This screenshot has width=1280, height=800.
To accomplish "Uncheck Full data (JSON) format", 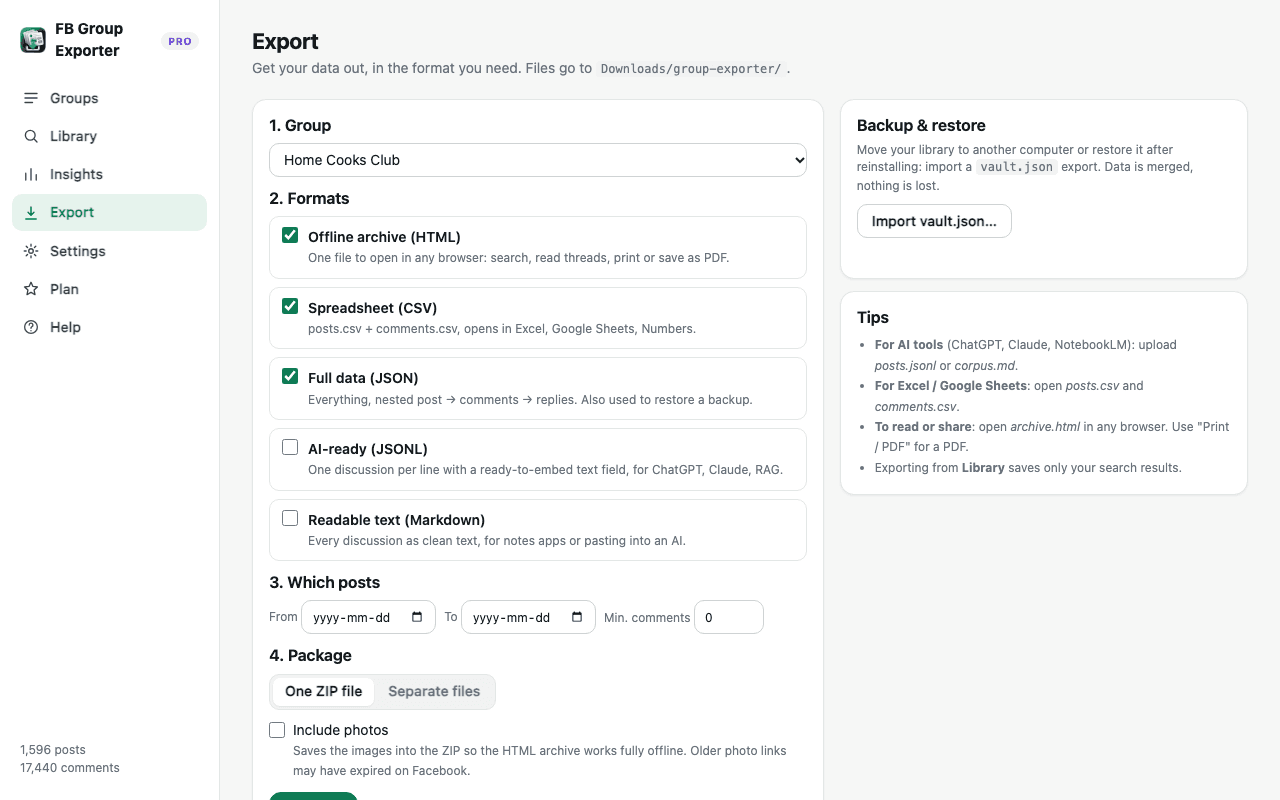I will pyautogui.click(x=290, y=376).
